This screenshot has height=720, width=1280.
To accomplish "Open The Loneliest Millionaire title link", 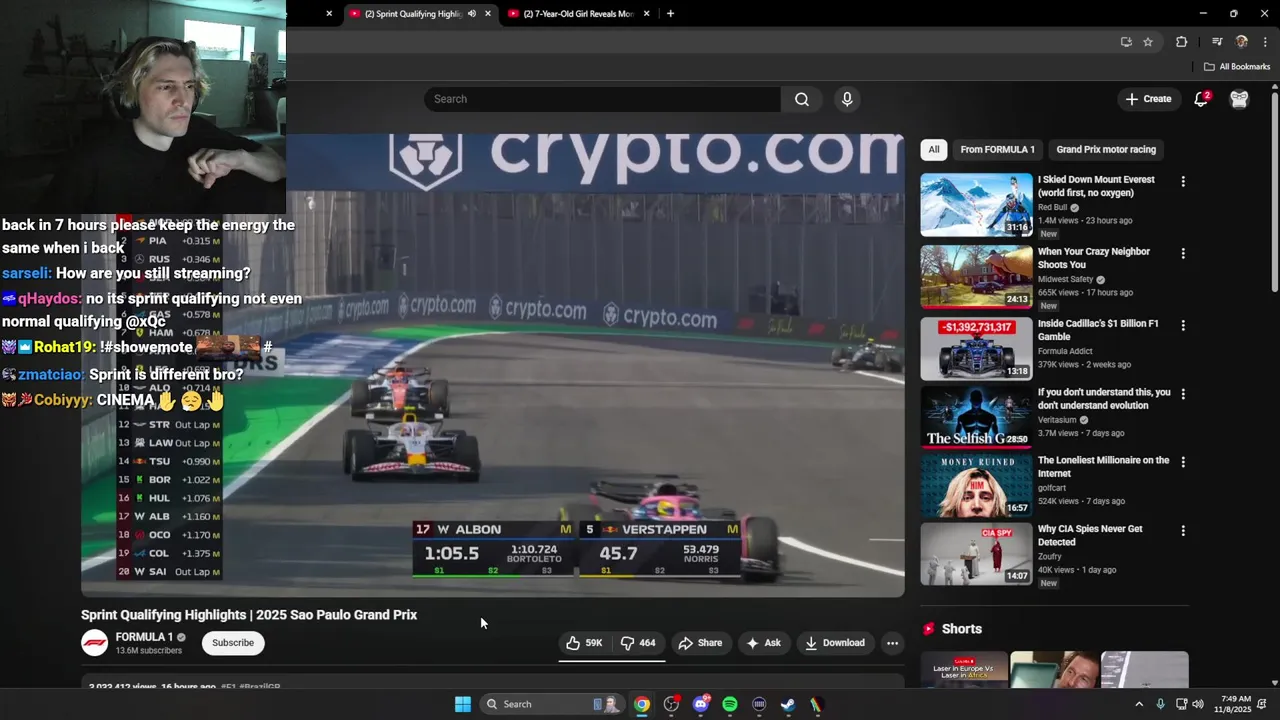I will pos(1103,467).
